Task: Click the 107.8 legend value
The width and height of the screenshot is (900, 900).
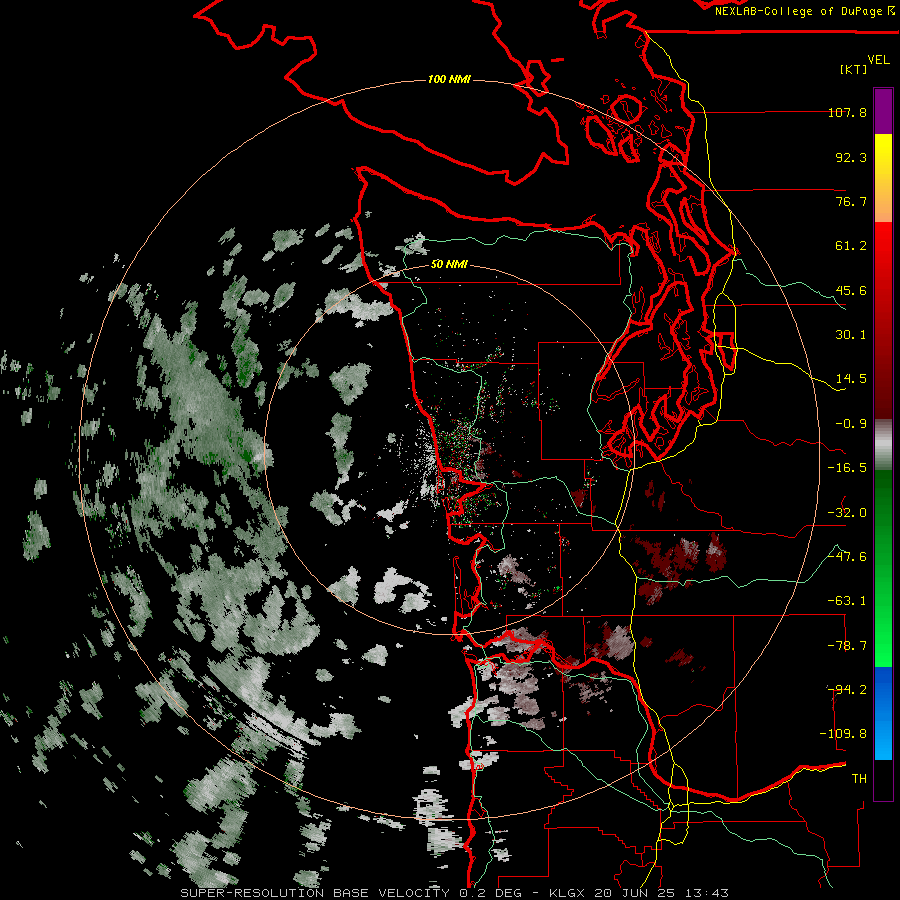Action: [847, 112]
